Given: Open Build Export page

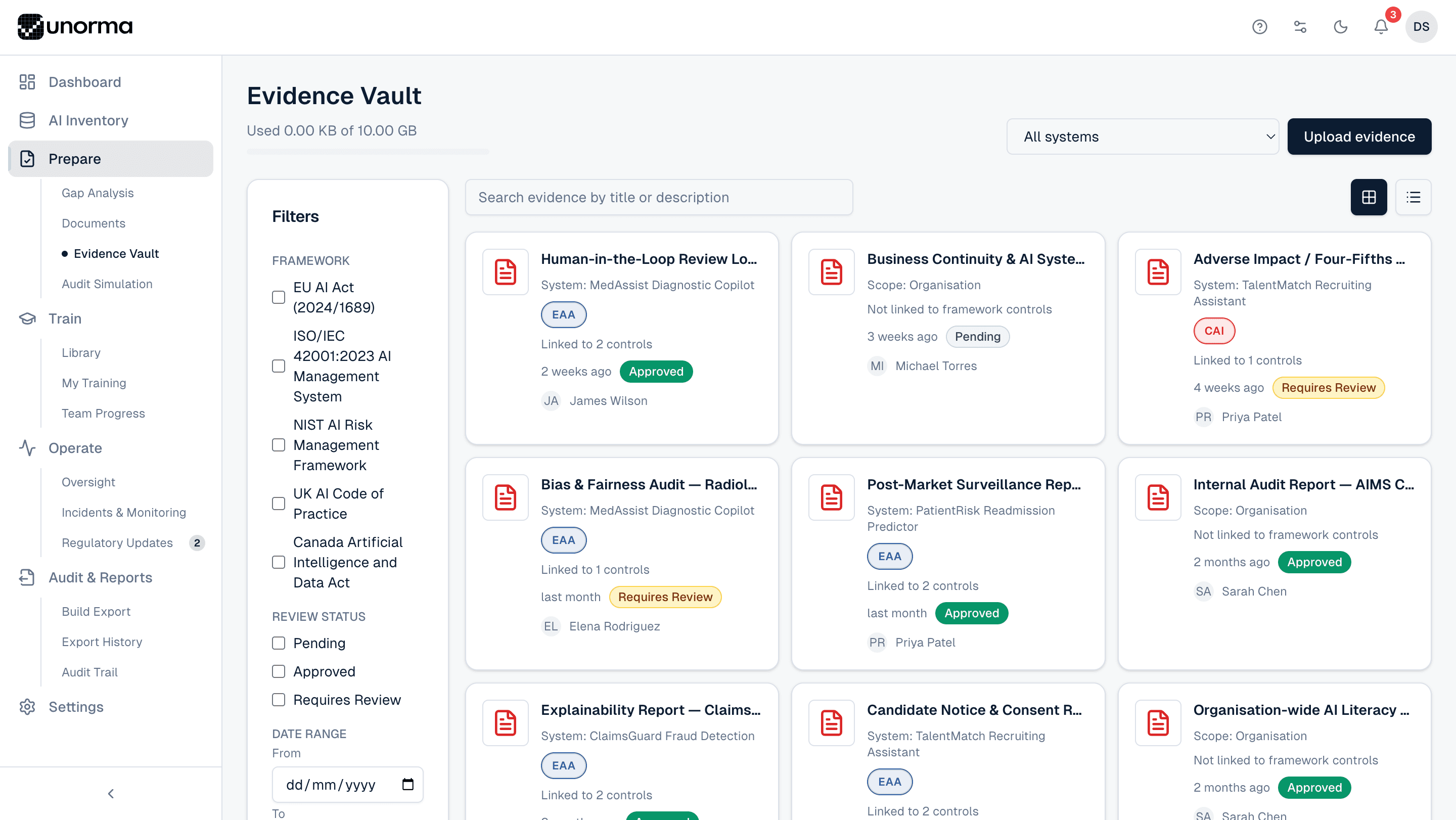Looking at the screenshot, I should 96,612.
